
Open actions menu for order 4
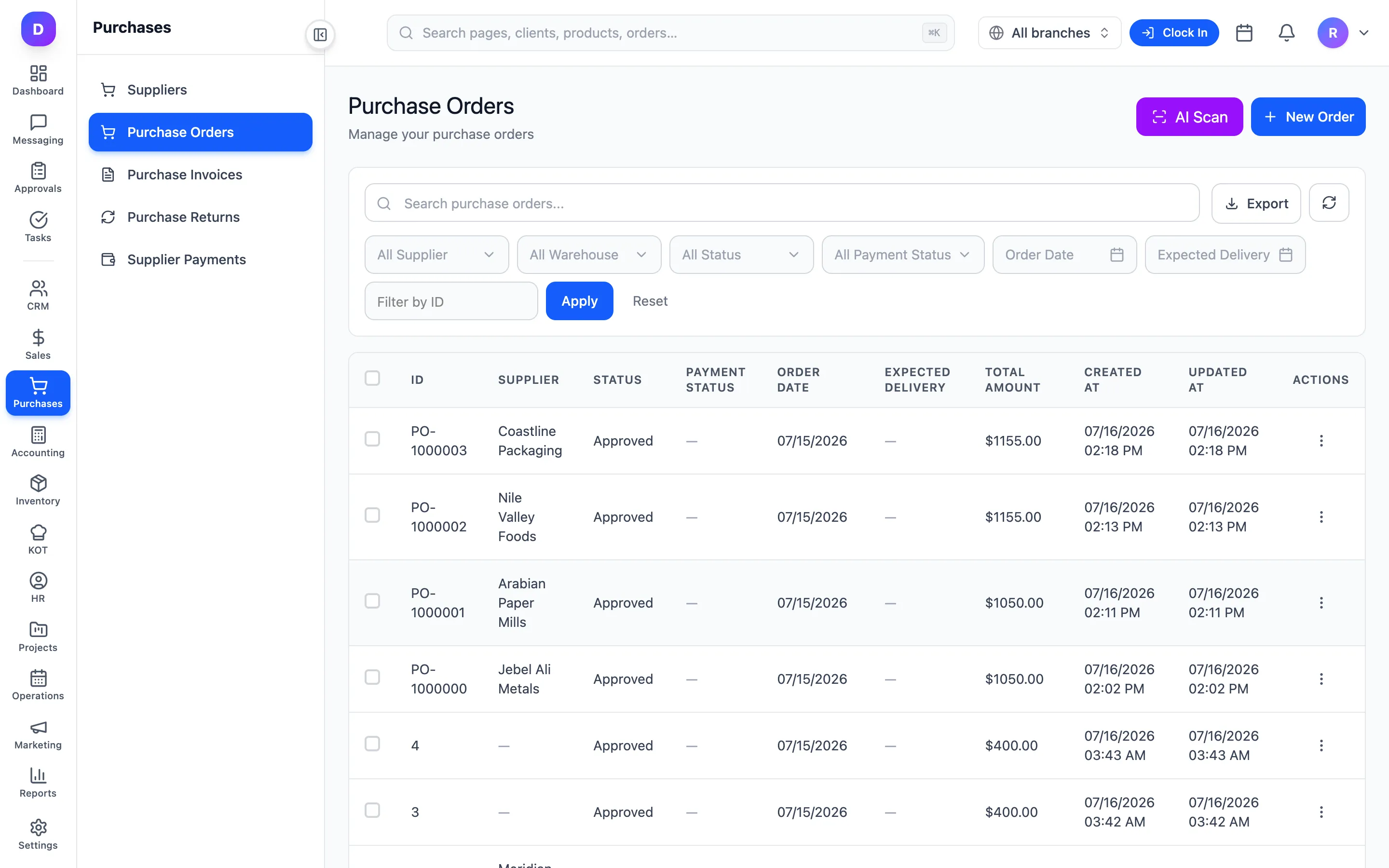(1321, 746)
